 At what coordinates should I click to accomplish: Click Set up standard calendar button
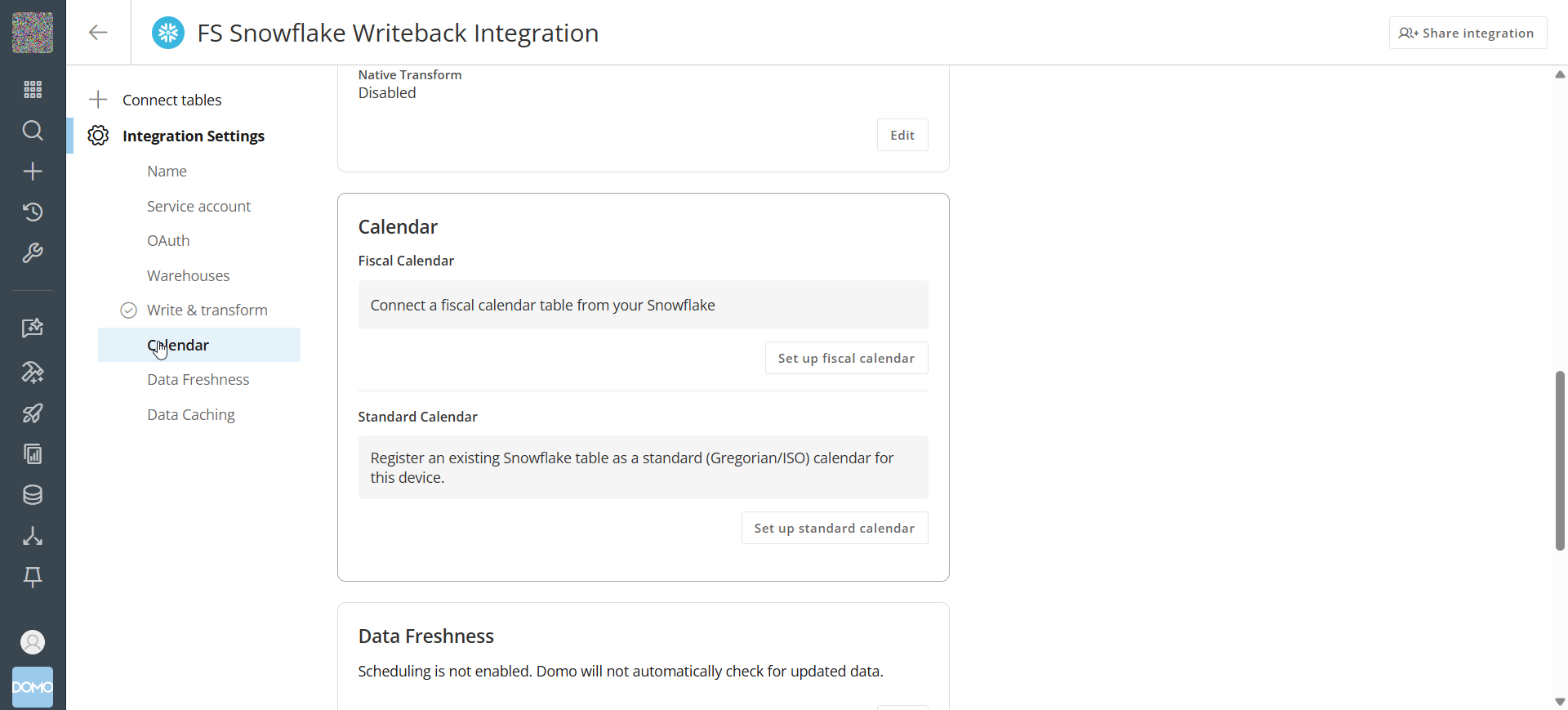point(835,528)
